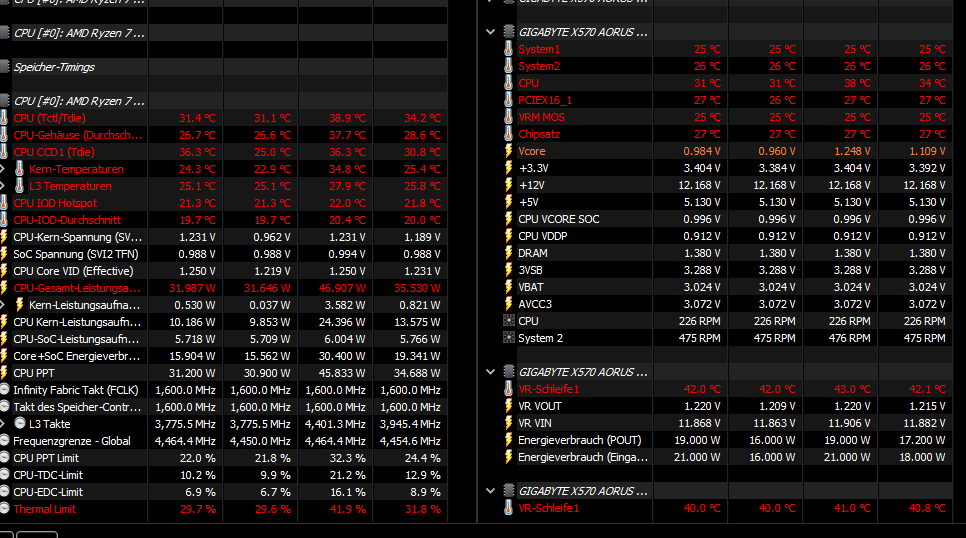Viewport: 966px width, 538px height.
Task: Select the Speicher-Timings section header
Action: (224, 67)
